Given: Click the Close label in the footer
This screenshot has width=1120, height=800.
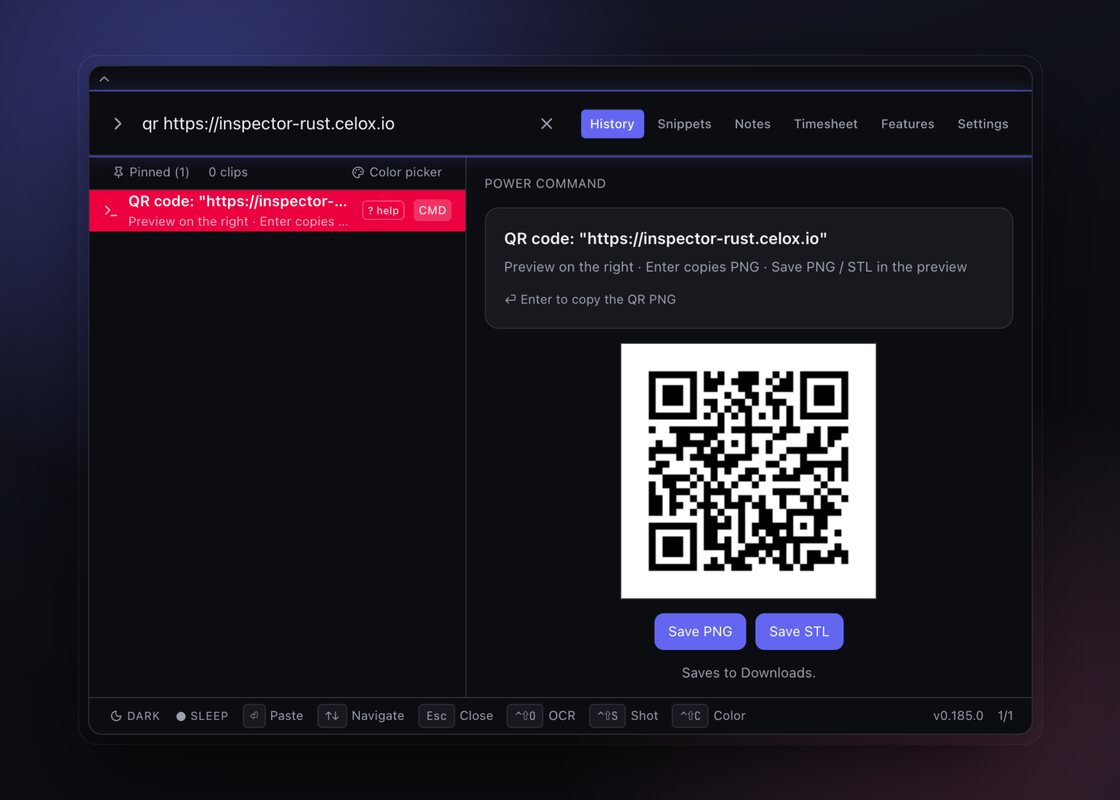Looking at the screenshot, I should click(476, 716).
